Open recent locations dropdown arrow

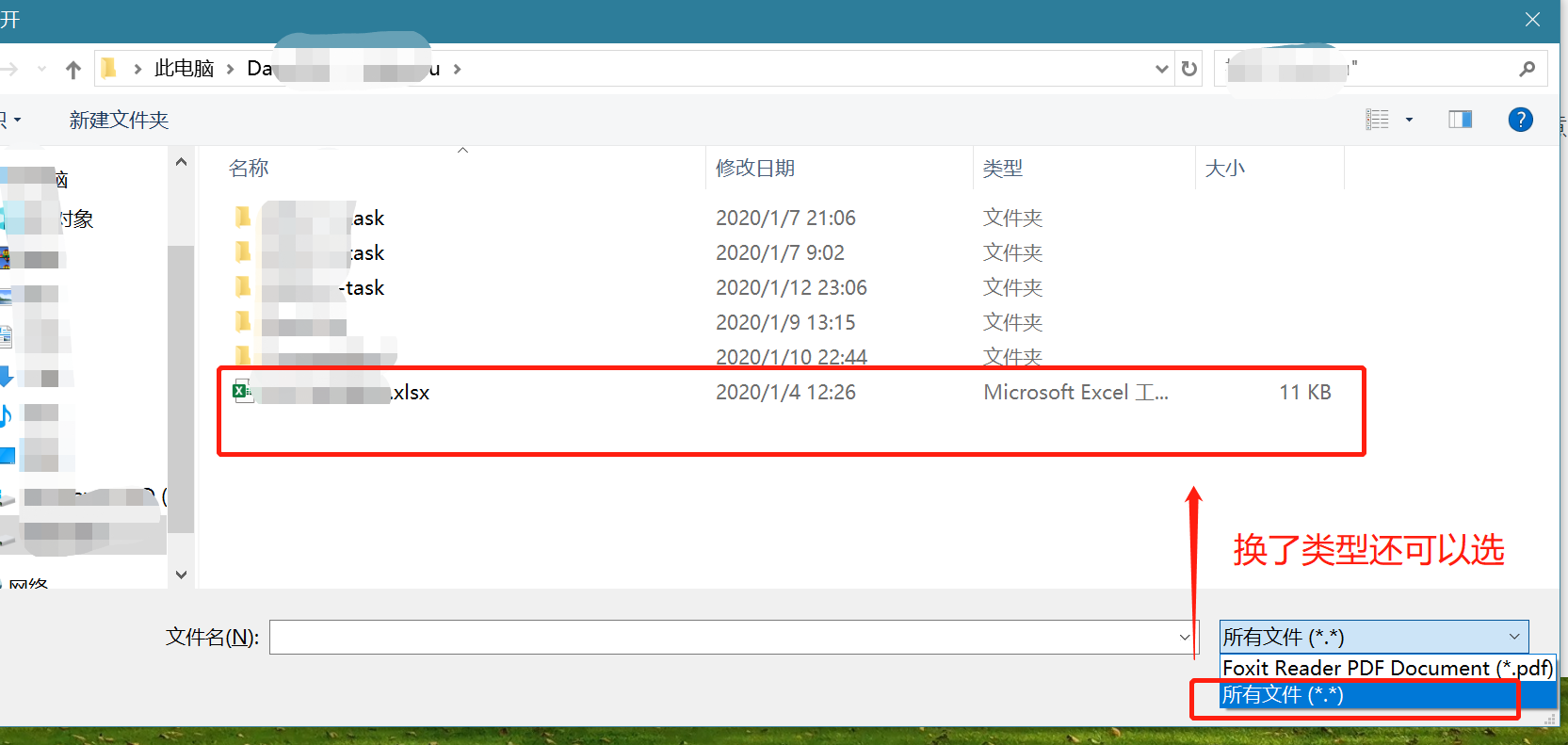[x=41, y=69]
